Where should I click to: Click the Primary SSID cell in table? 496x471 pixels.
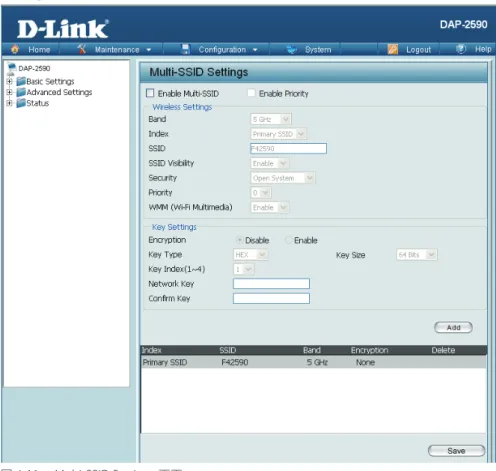pyautogui.click(x=165, y=362)
